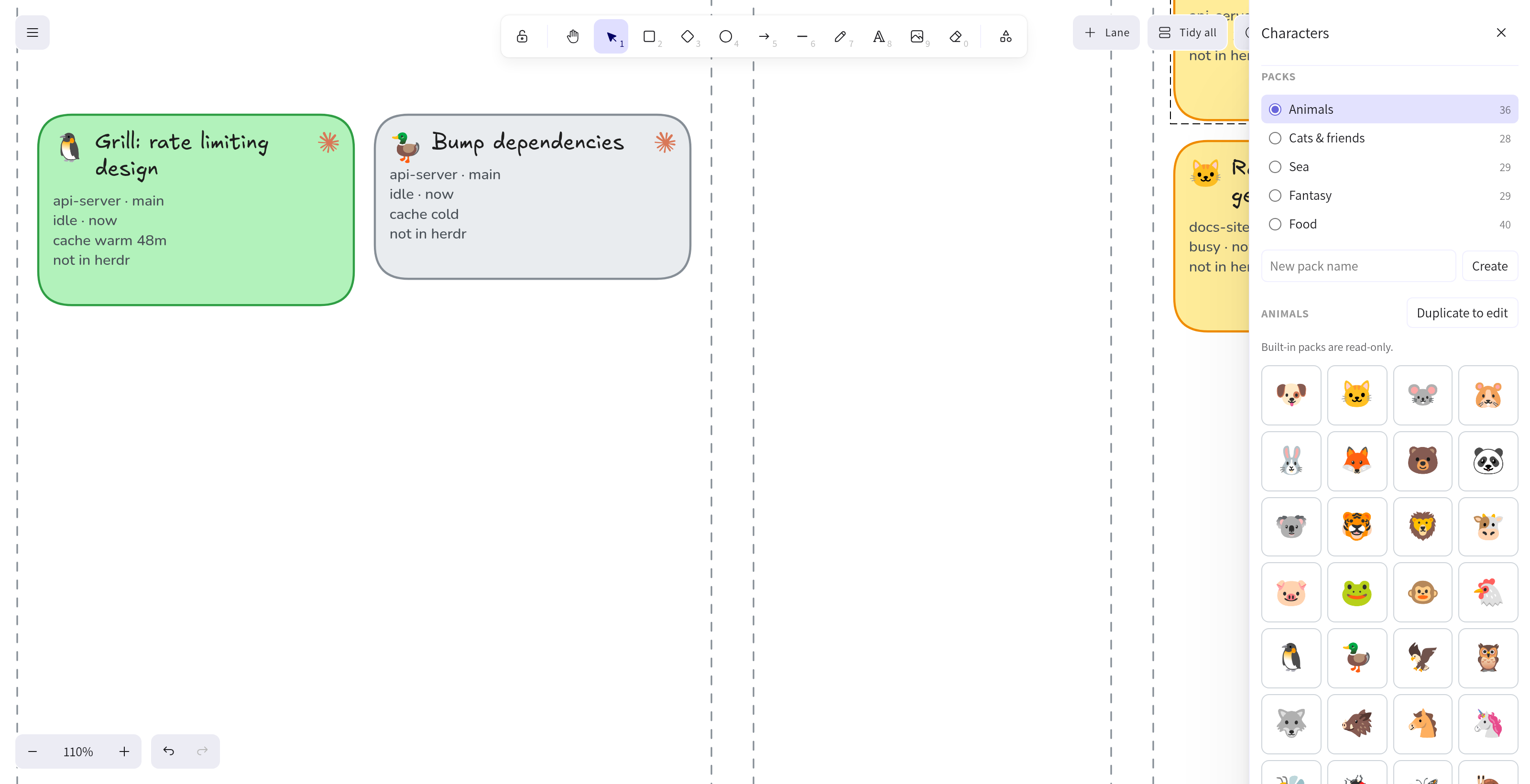The height and width of the screenshot is (784, 1530).
Task: Close the Characters panel
Action: (1501, 33)
